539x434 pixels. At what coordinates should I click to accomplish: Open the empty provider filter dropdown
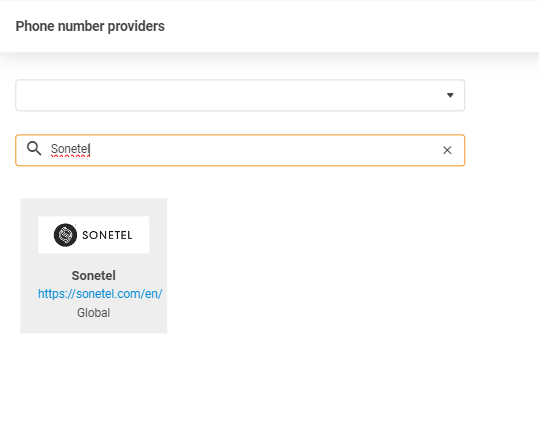pyautogui.click(x=240, y=95)
